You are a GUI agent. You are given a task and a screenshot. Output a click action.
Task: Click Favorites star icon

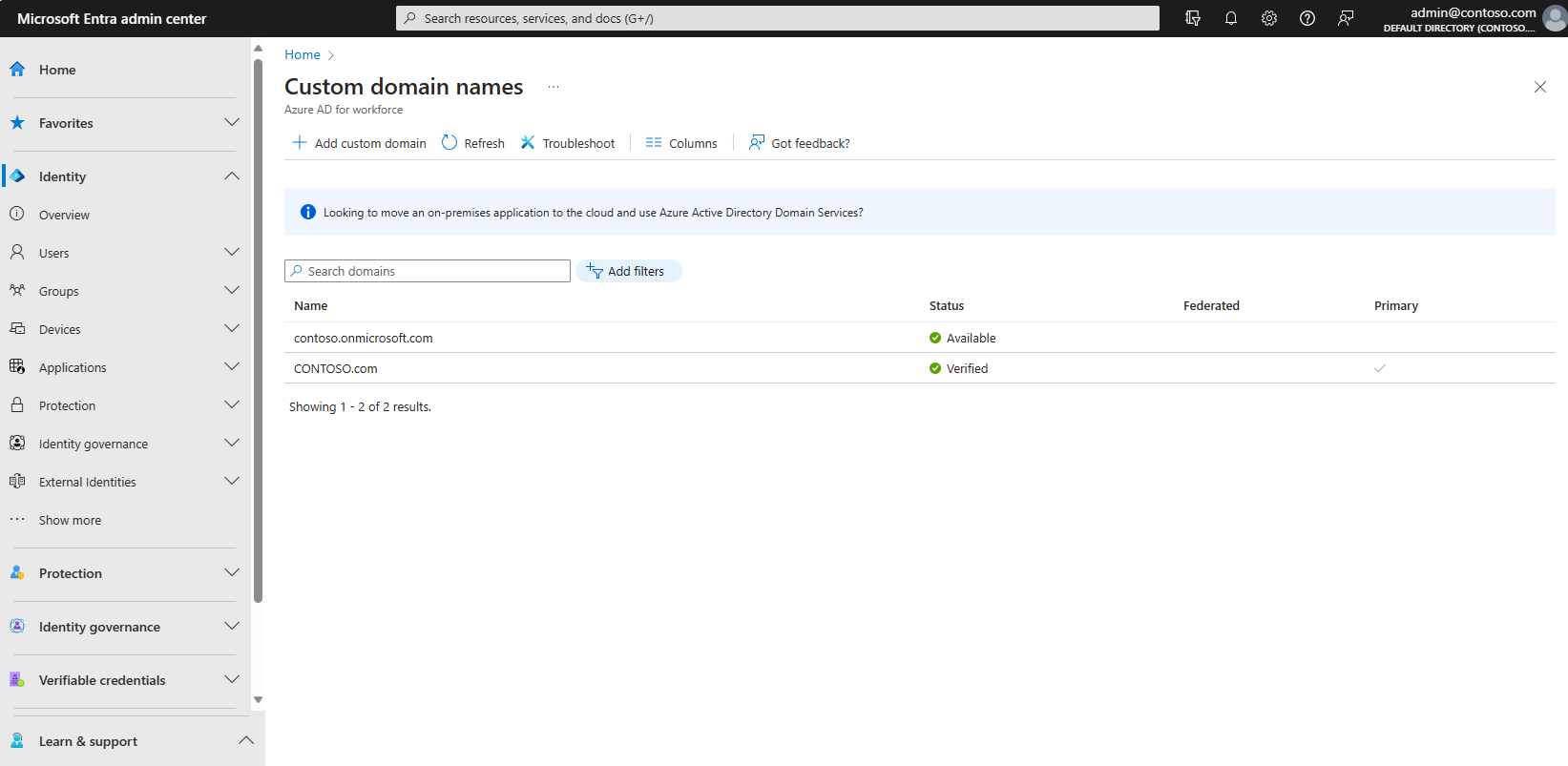click(17, 122)
